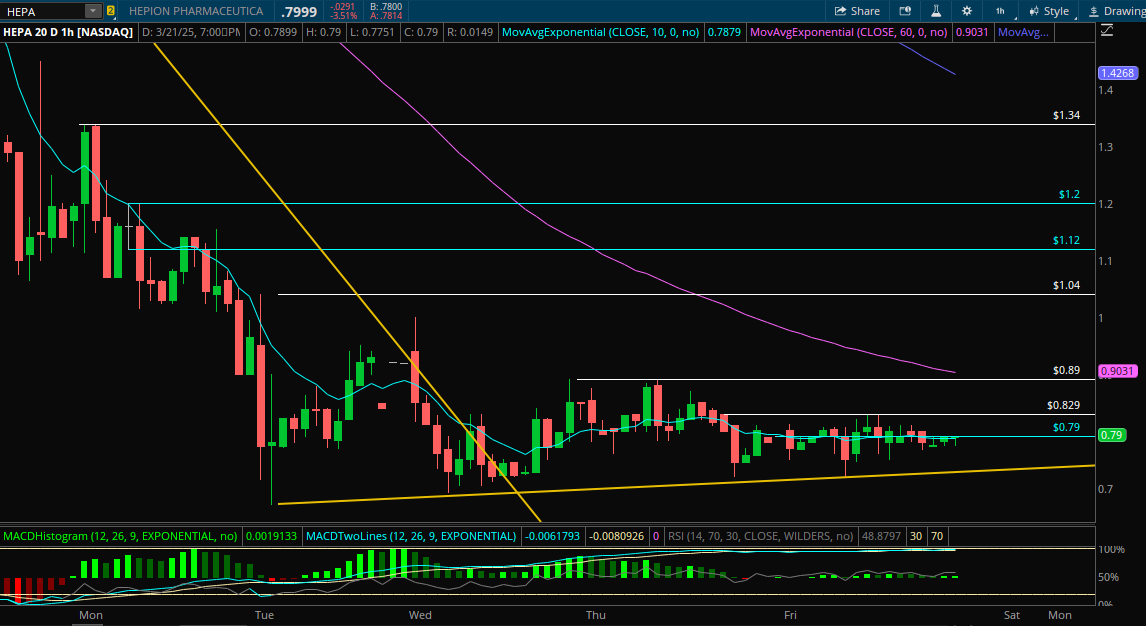
Task: Click the RSI study label
Action: [x=760, y=536]
